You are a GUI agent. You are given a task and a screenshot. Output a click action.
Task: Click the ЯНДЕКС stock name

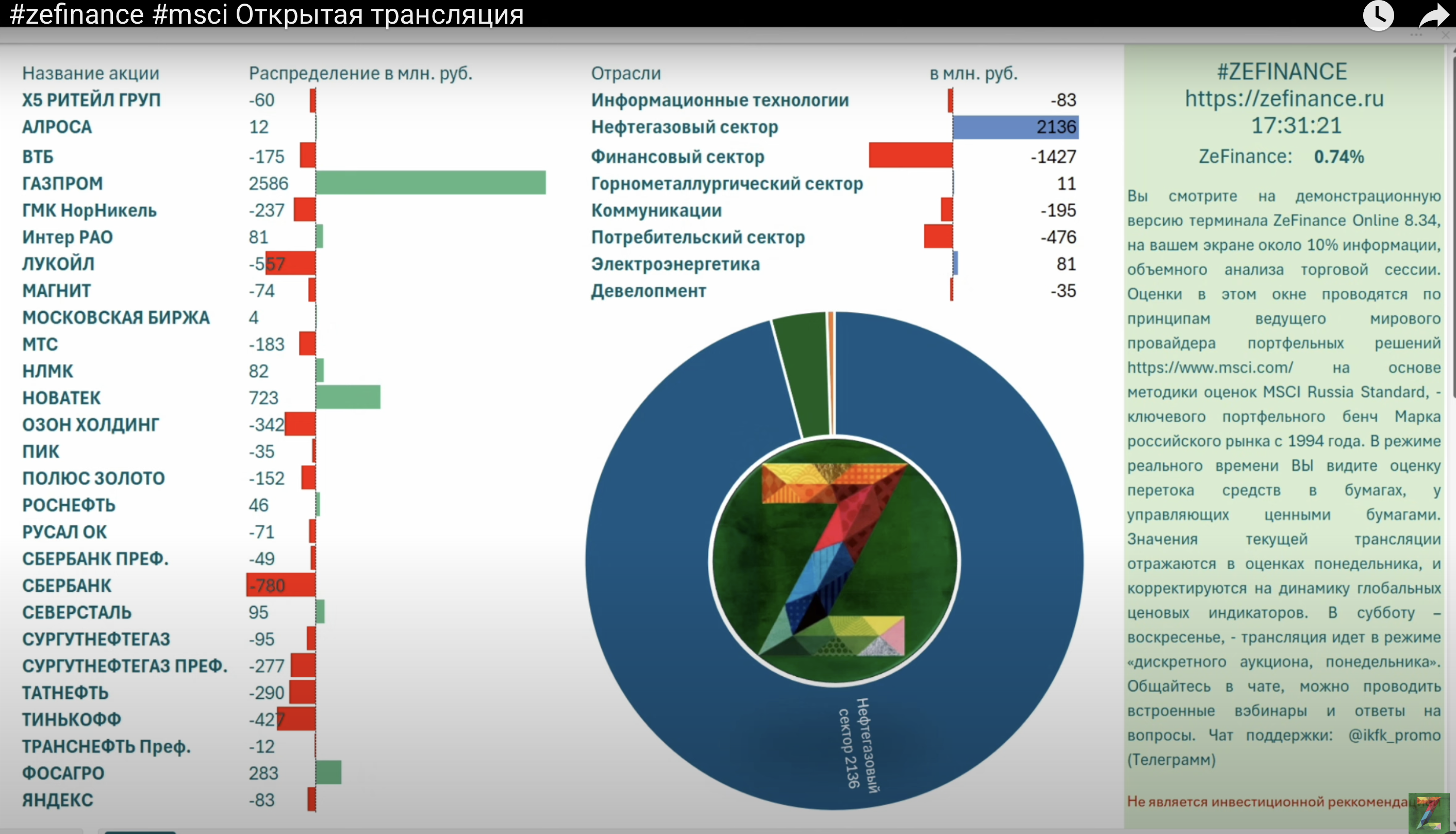(57, 799)
